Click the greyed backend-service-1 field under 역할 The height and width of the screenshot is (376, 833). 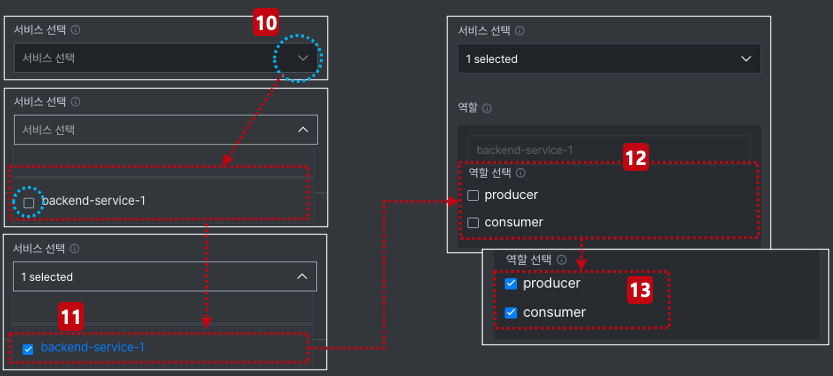pos(609,150)
